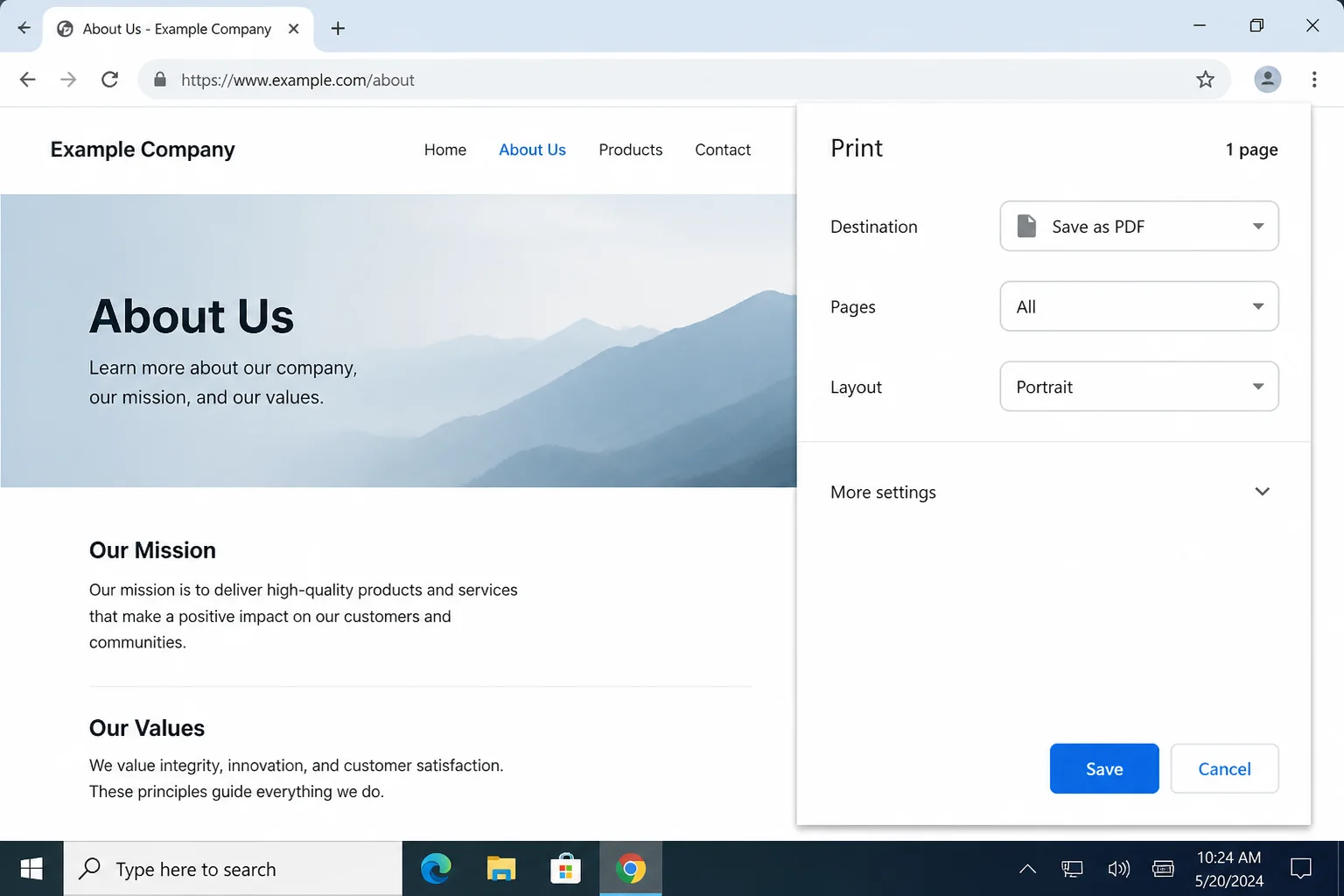Click the network icon in system tray
1344x896 pixels.
point(1072,869)
